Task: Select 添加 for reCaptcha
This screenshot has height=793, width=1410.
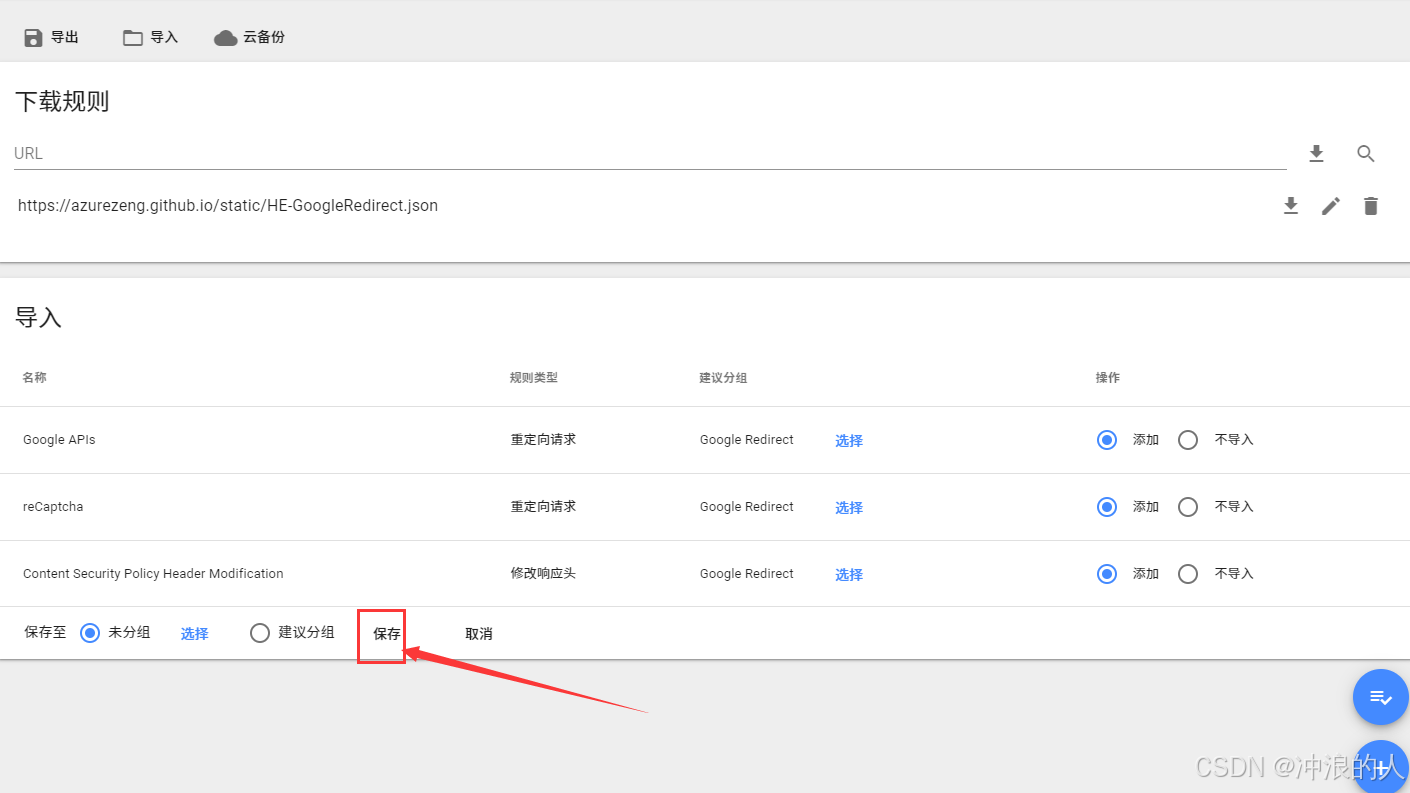Action: pyautogui.click(x=1107, y=507)
